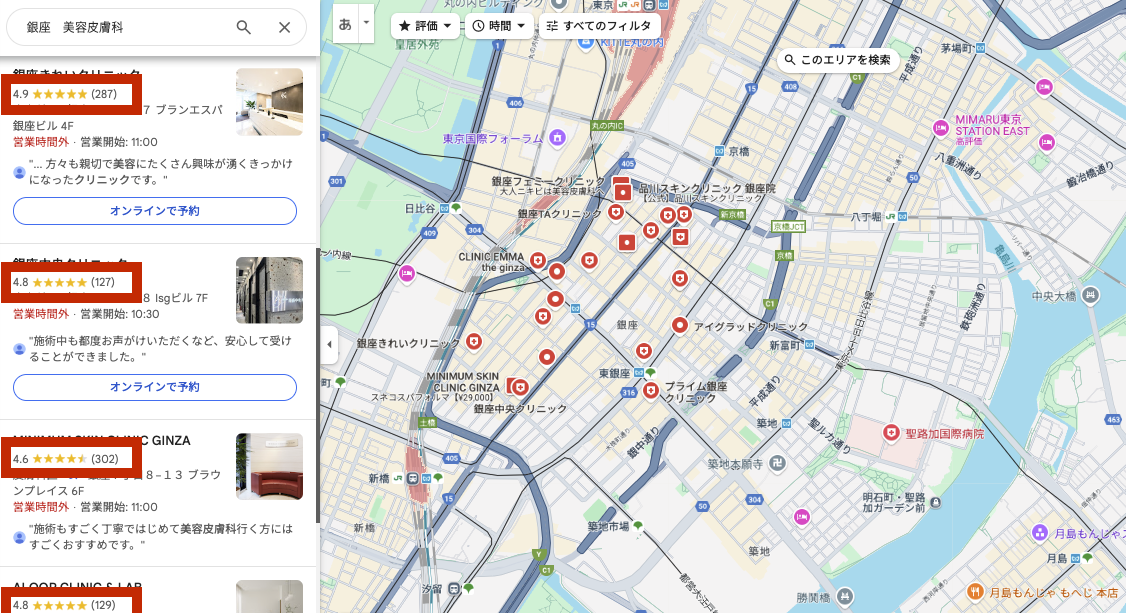Click the CLINIC EMMA the ginza pin
Screen dimensions: 1126x613
click(x=537, y=260)
